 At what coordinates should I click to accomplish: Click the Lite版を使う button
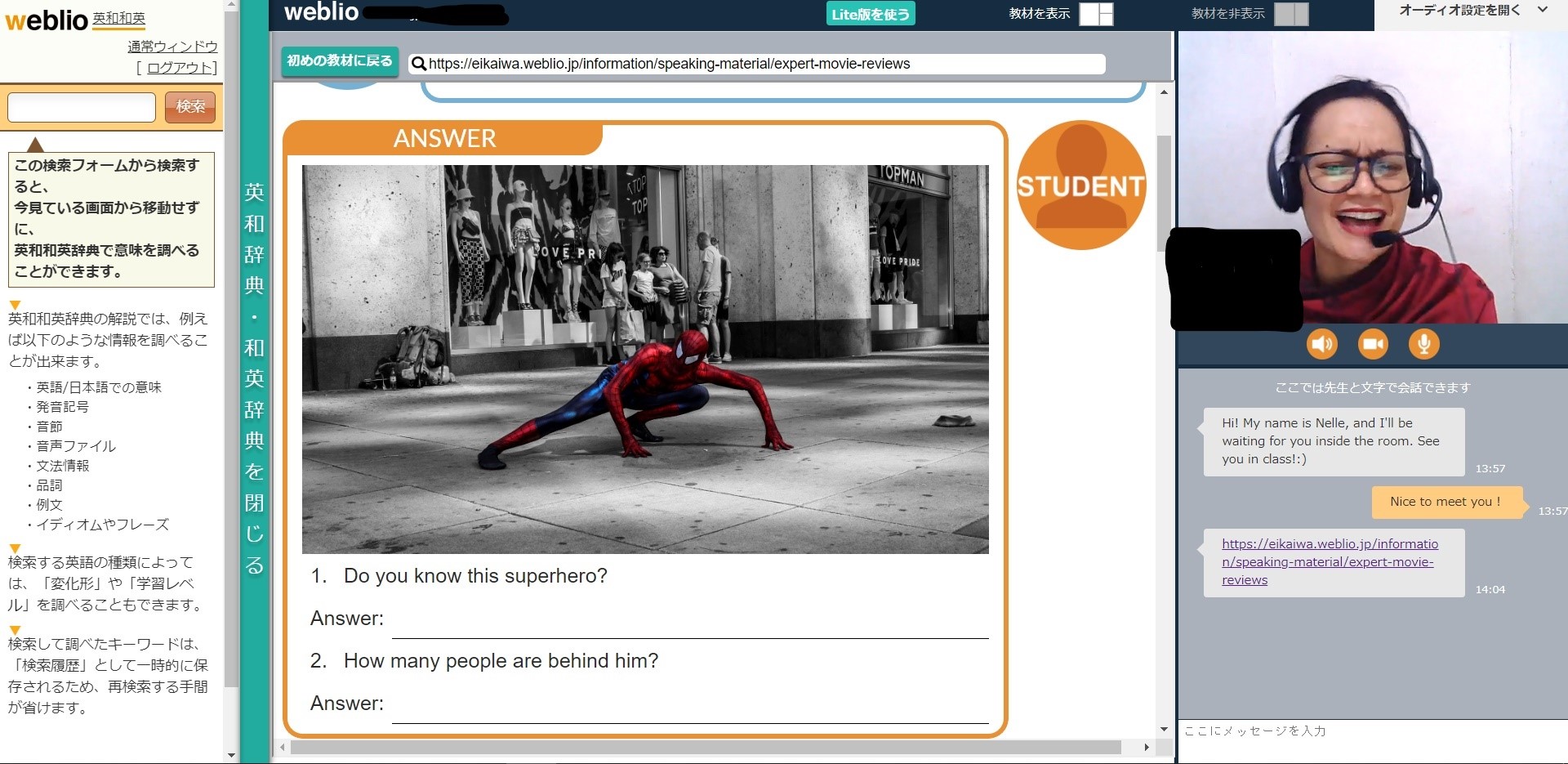tap(870, 14)
